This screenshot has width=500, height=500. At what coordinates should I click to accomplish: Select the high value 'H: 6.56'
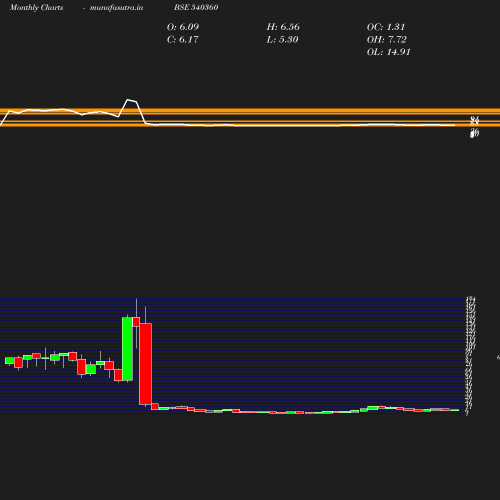point(283,27)
